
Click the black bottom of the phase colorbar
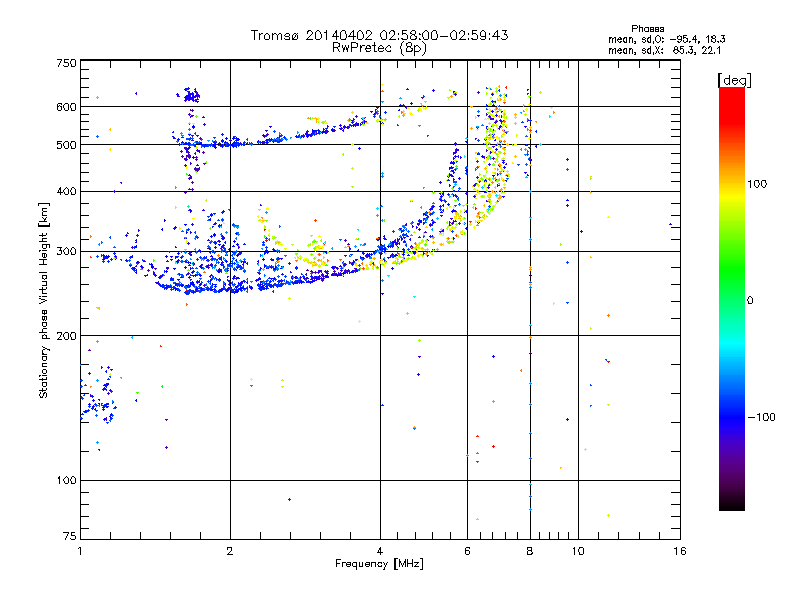point(732,503)
